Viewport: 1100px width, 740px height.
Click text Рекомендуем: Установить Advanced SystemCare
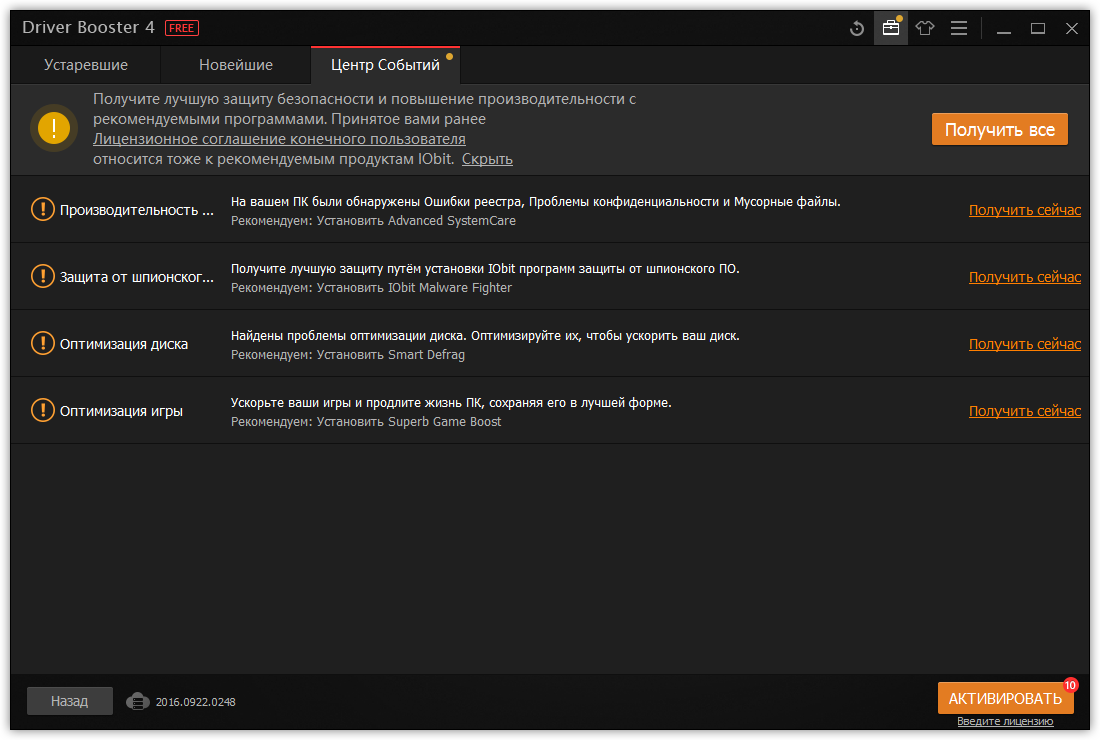click(373, 221)
